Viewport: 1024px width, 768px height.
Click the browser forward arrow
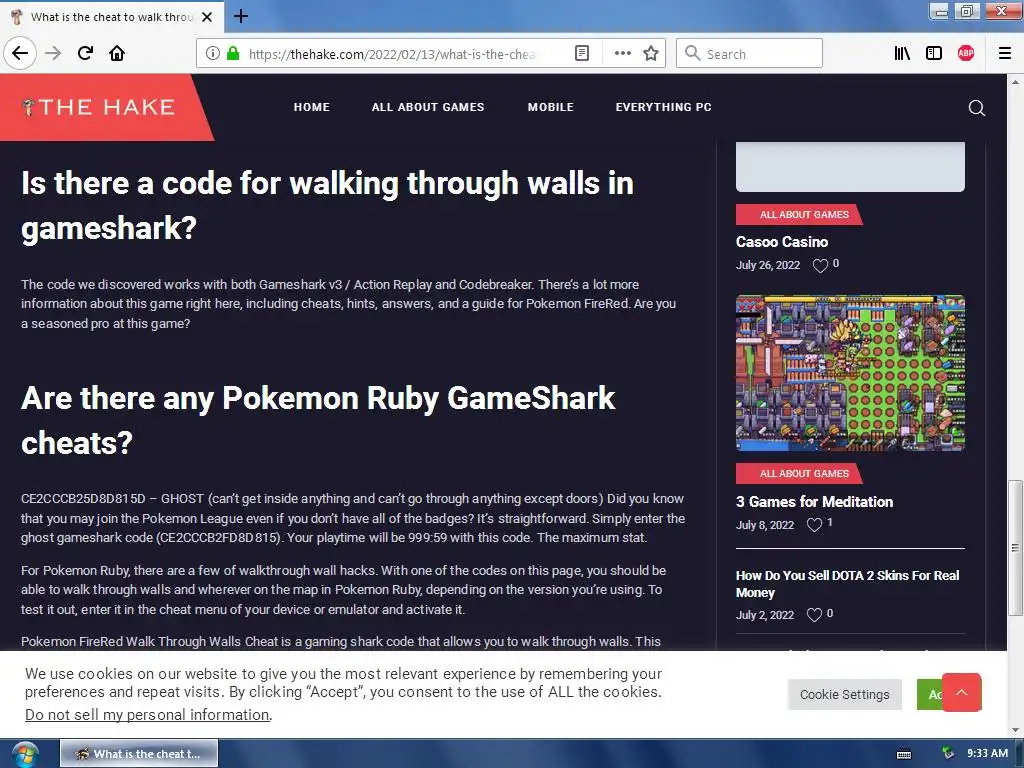(53, 53)
